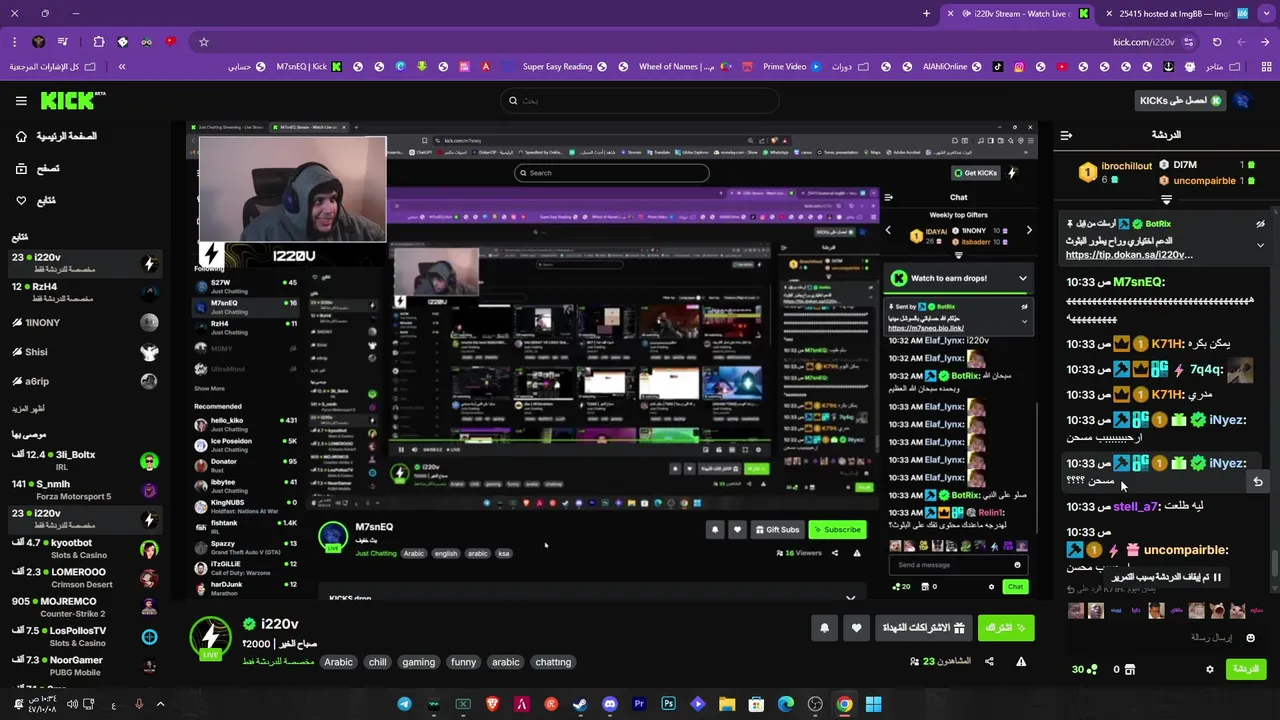Click the following (متابع) heart sidebar icon
Screen dimensions: 1280x720
pyautogui.click(x=21, y=200)
